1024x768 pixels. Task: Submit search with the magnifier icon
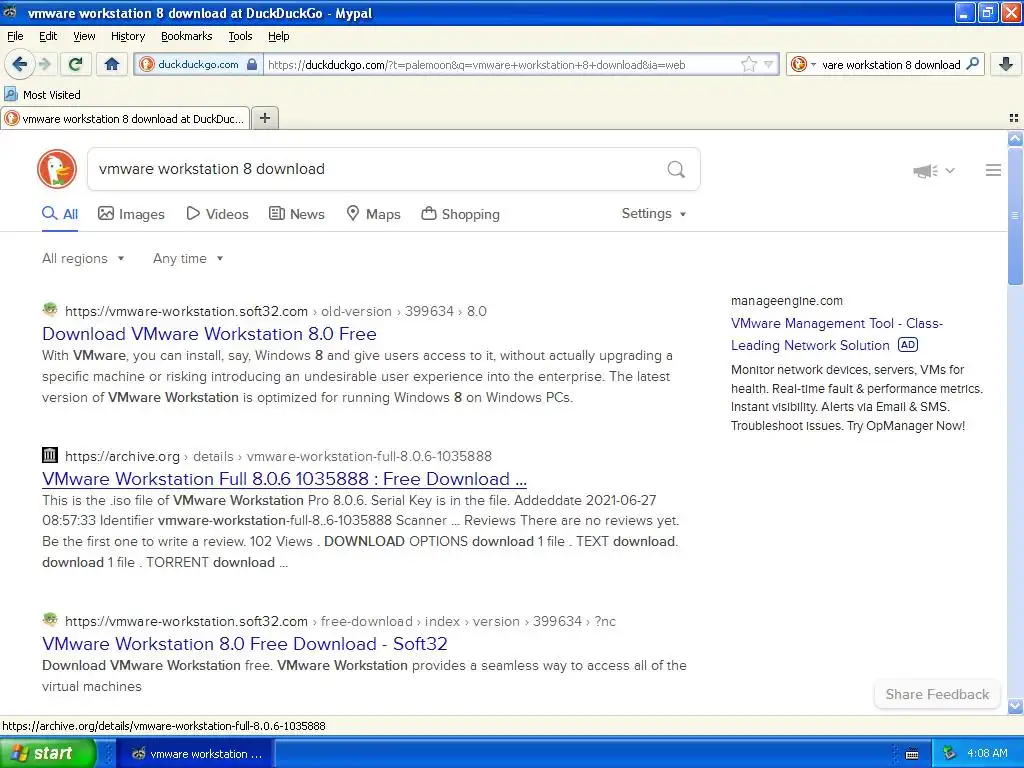pyautogui.click(x=676, y=169)
